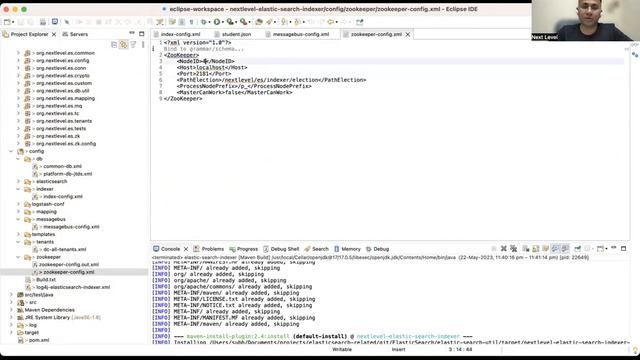Image resolution: width=640 pixels, height=360 pixels.
Task: Open the Debug Shell tab
Action: 281,249
